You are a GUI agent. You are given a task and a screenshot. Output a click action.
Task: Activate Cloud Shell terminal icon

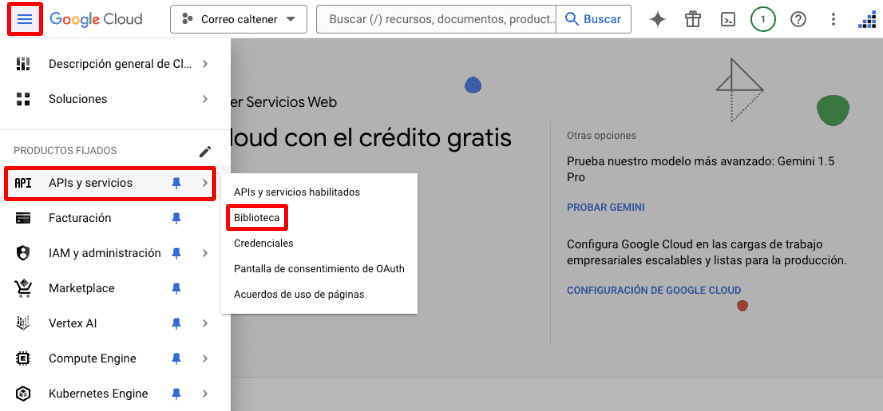tap(728, 19)
